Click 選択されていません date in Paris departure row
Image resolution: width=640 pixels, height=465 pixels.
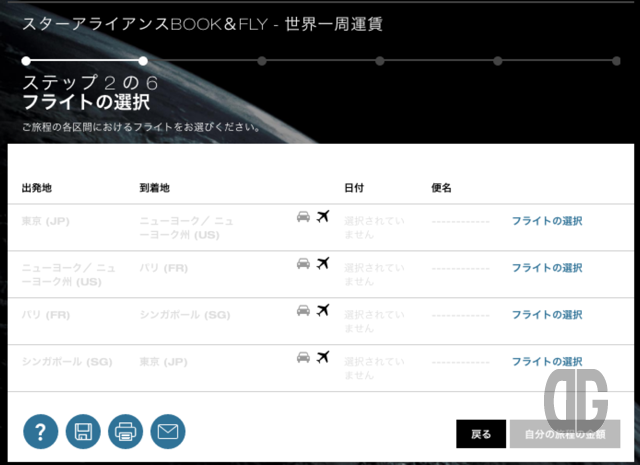click(374, 322)
